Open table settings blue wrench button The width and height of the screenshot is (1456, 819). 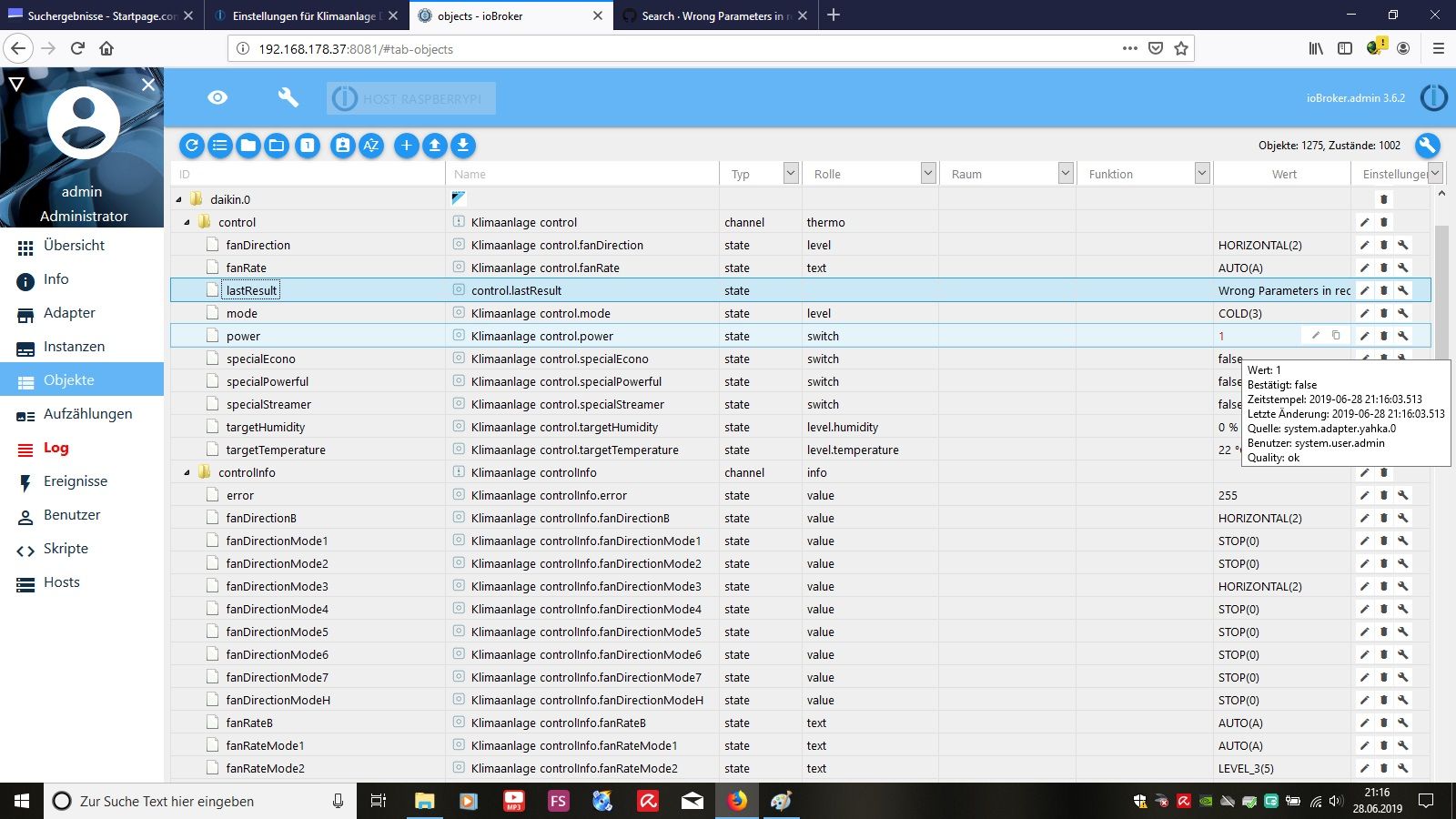(1427, 145)
